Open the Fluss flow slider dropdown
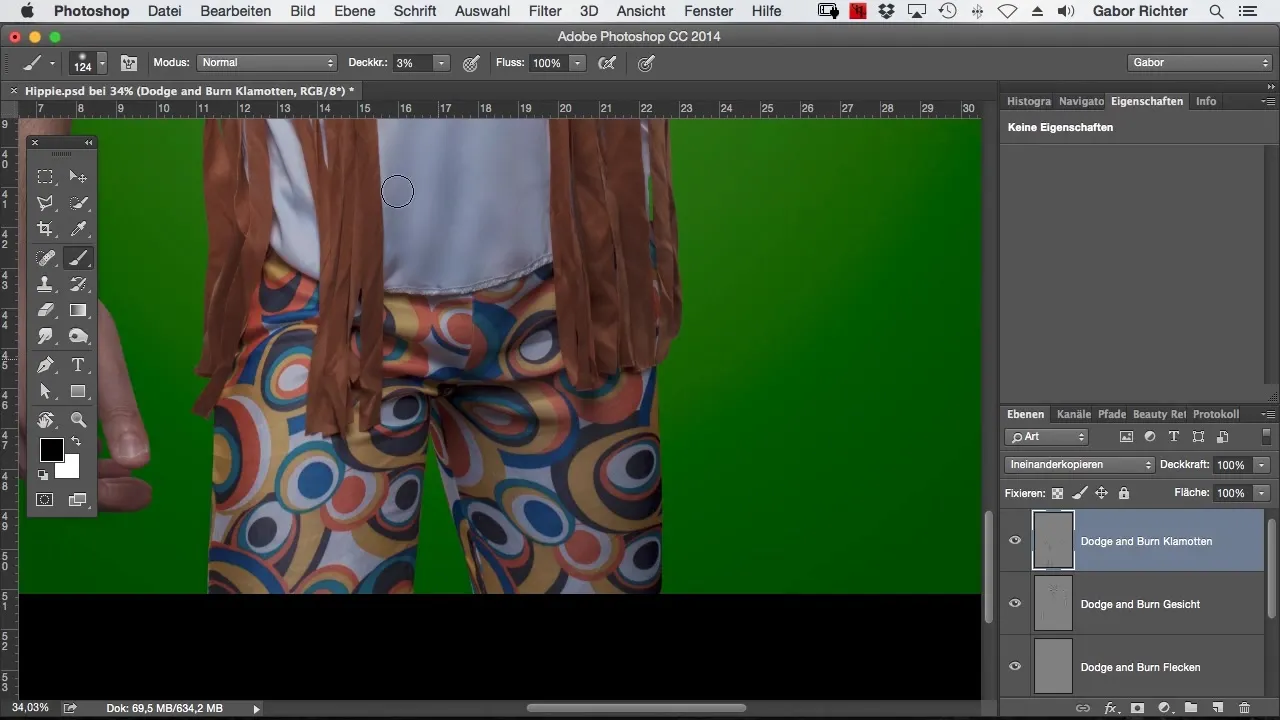Image resolution: width=1280 pixels, height=720 pixels. [x=577, y=63]
